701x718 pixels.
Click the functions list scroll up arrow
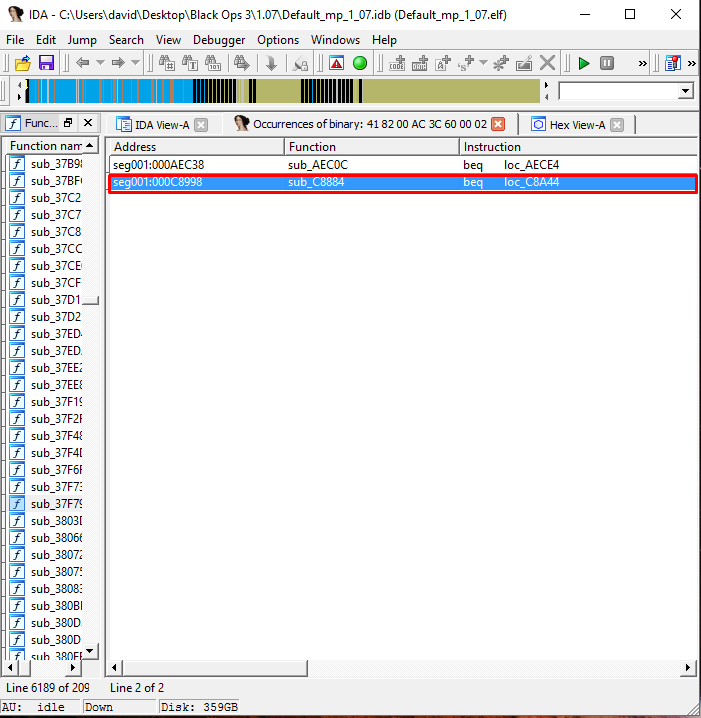90,146
